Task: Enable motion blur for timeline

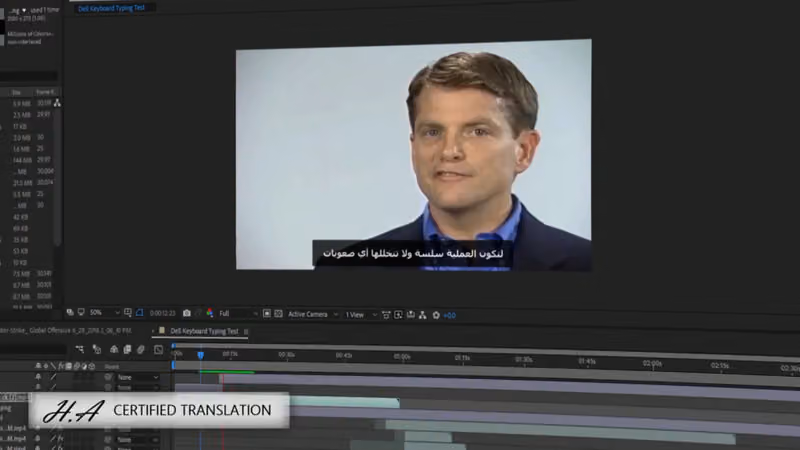Action: (x=141, y=349)
